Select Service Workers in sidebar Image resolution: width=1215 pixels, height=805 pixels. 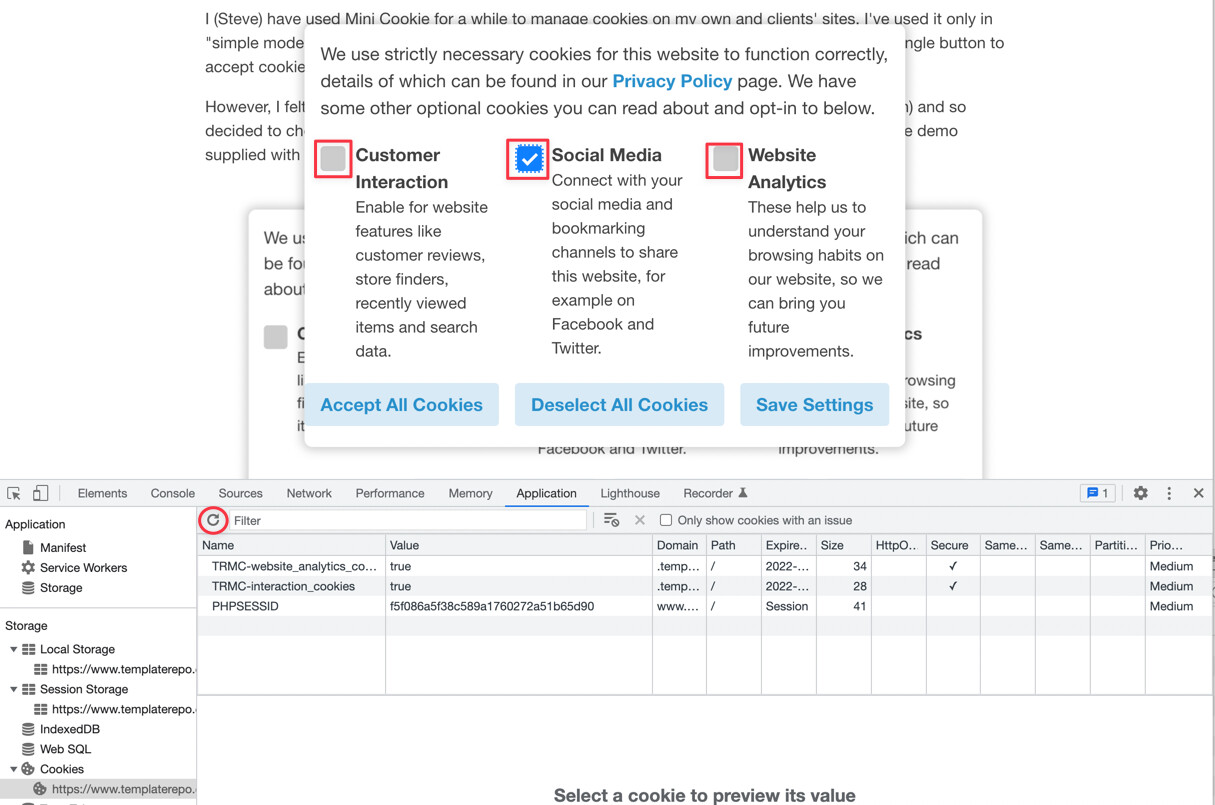coord(83,568)
